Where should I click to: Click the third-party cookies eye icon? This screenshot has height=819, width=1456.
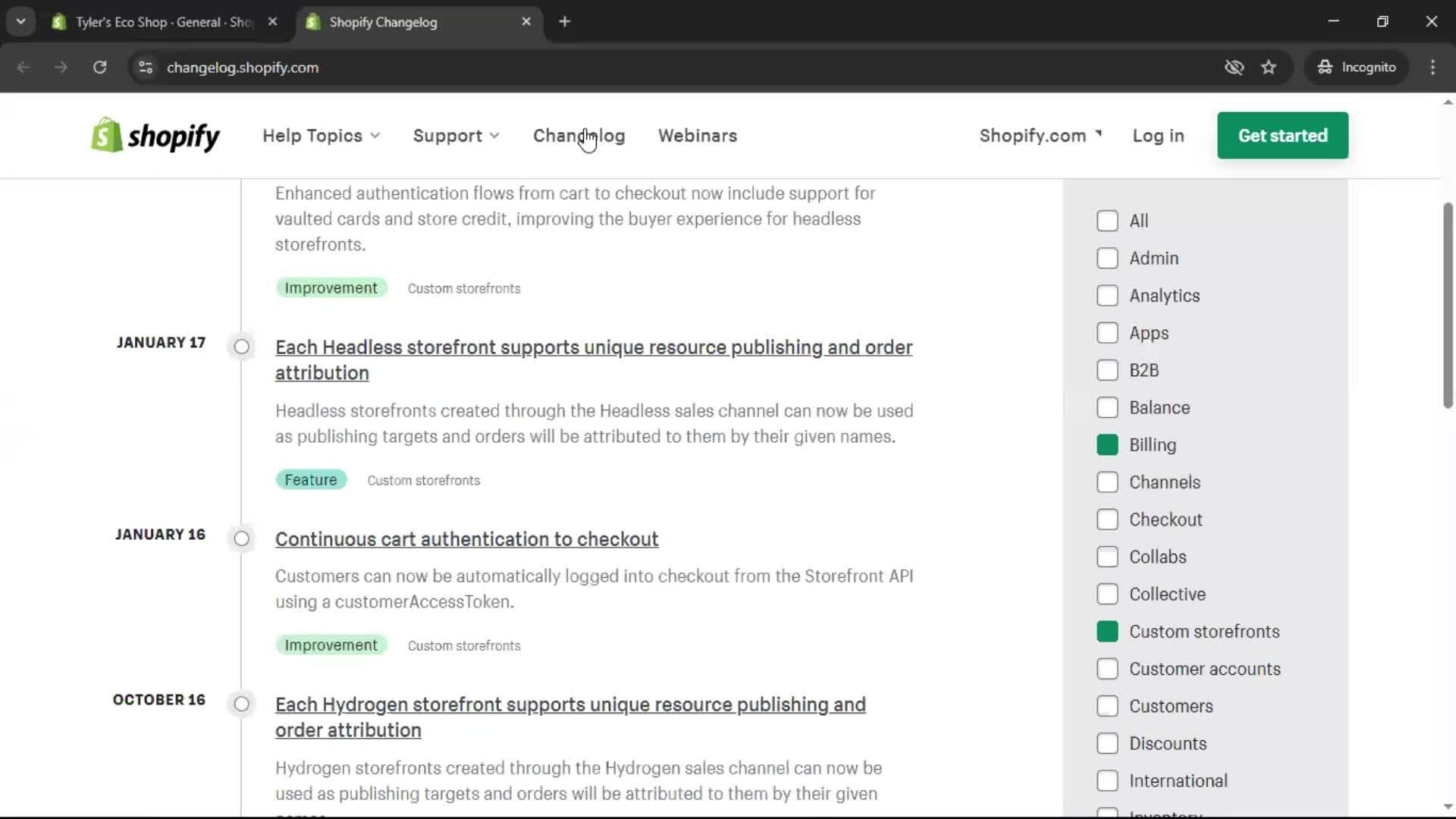pyautogui.click(x=1234, y=67)
